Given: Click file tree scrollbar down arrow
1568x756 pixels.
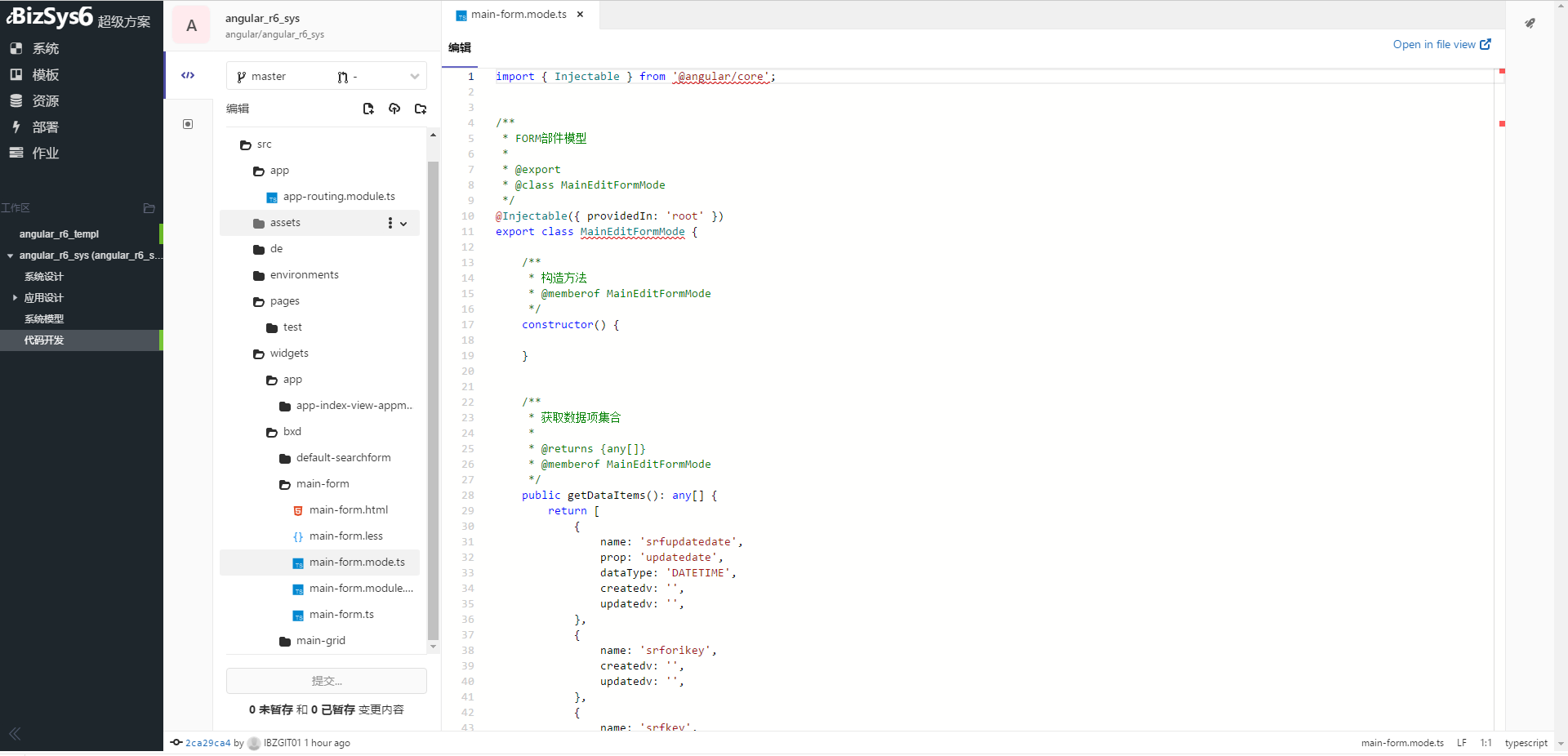Looking at the screenshot, I should [433, 647].
